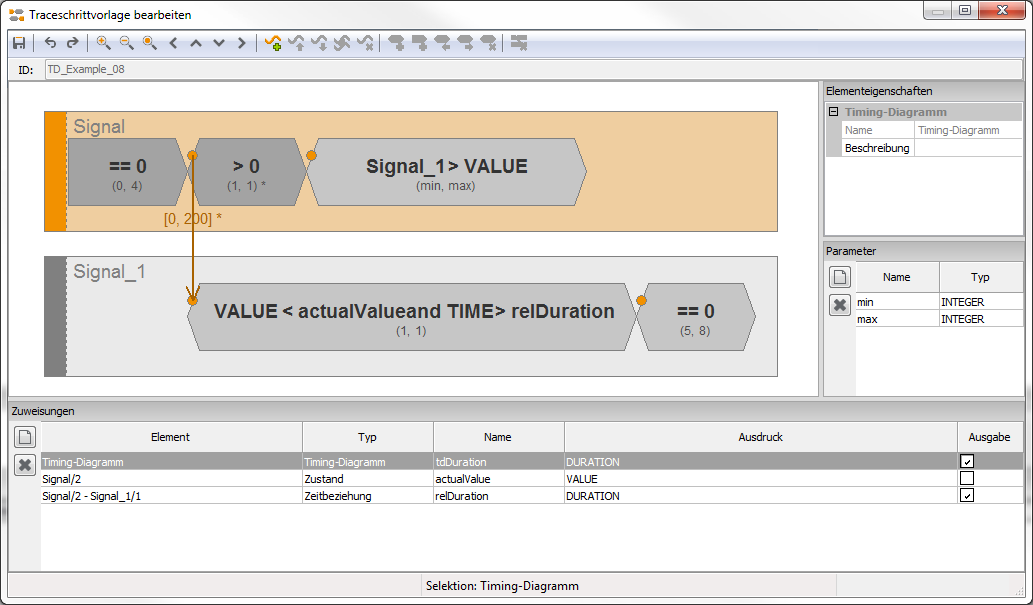This screenshot has width=1033, height=605.
Task: Add a new signal with green plus
Action: [273, 43]
